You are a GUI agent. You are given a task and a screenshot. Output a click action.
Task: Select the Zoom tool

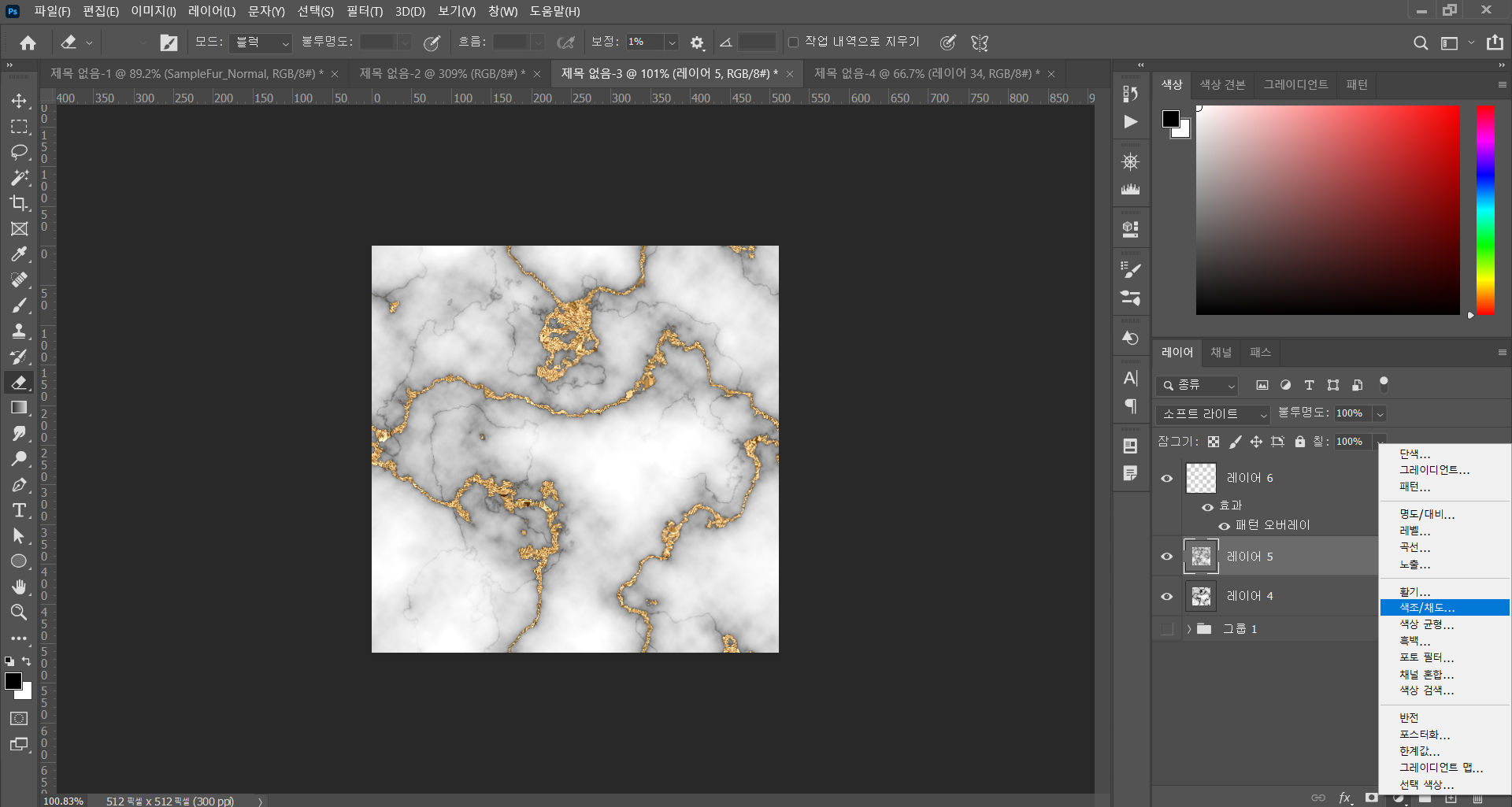pos(19,613)
